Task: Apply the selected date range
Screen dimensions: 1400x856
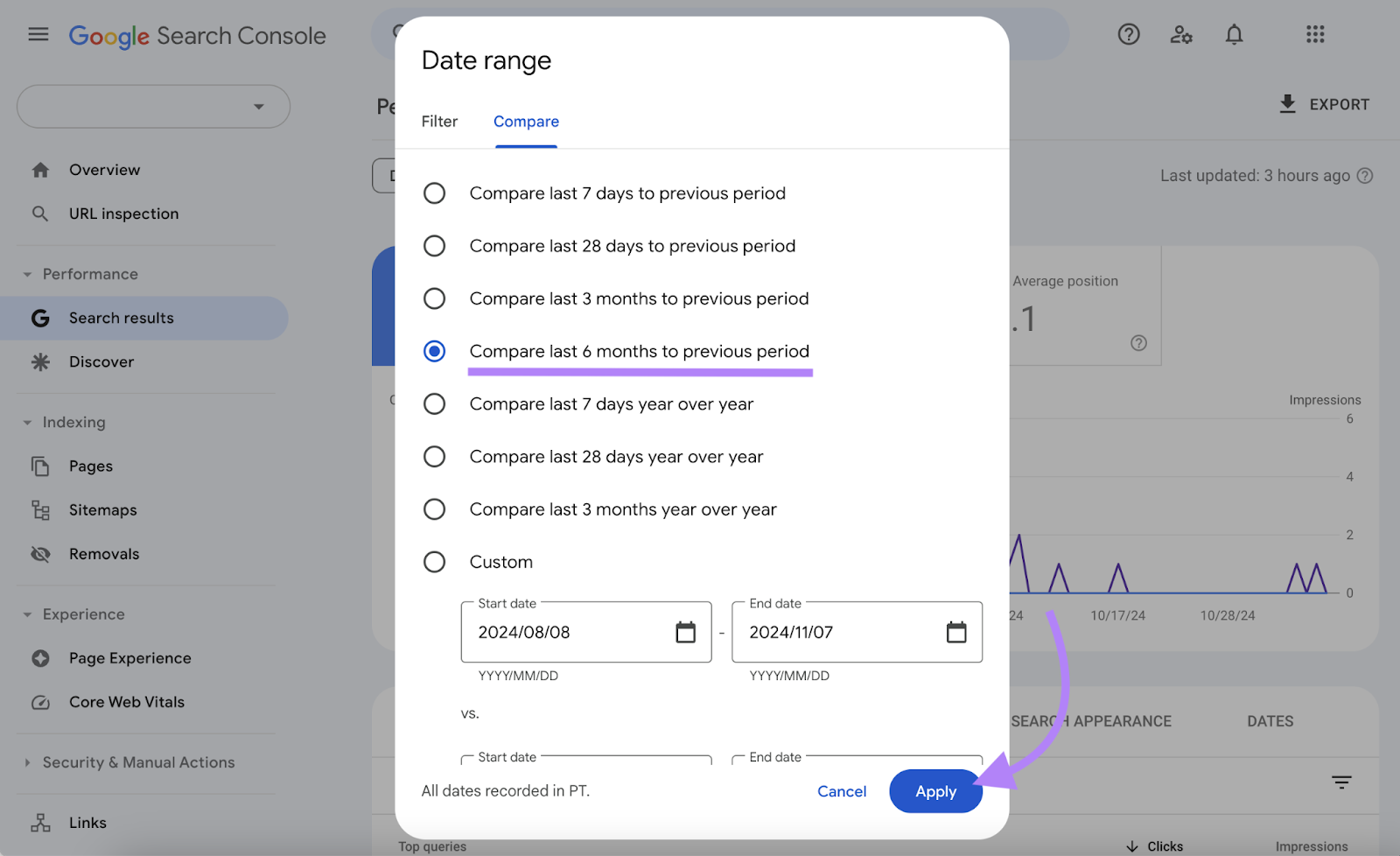Action: [x=934, y=790]
